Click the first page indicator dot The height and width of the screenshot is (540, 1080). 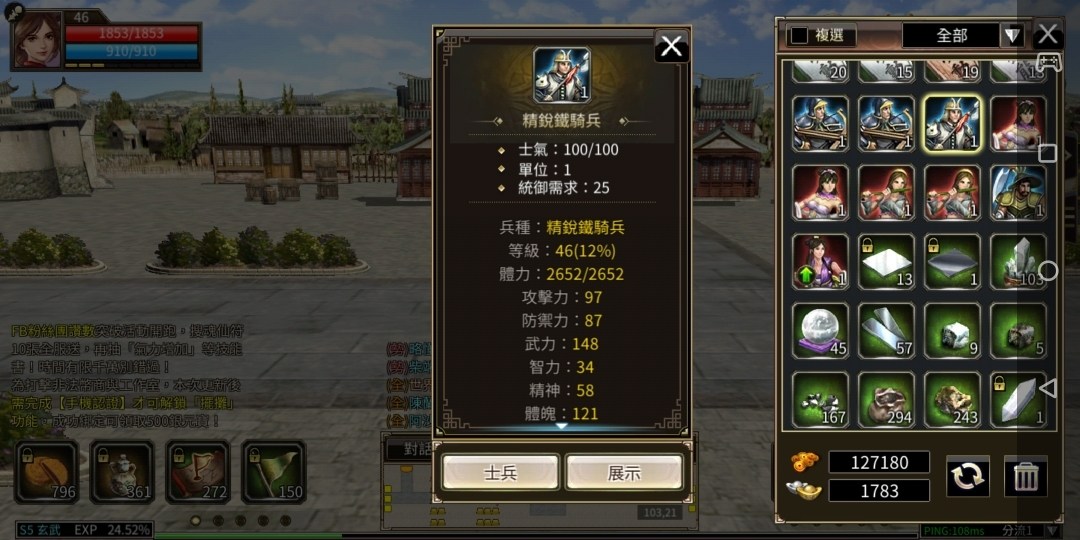[196, 521]
